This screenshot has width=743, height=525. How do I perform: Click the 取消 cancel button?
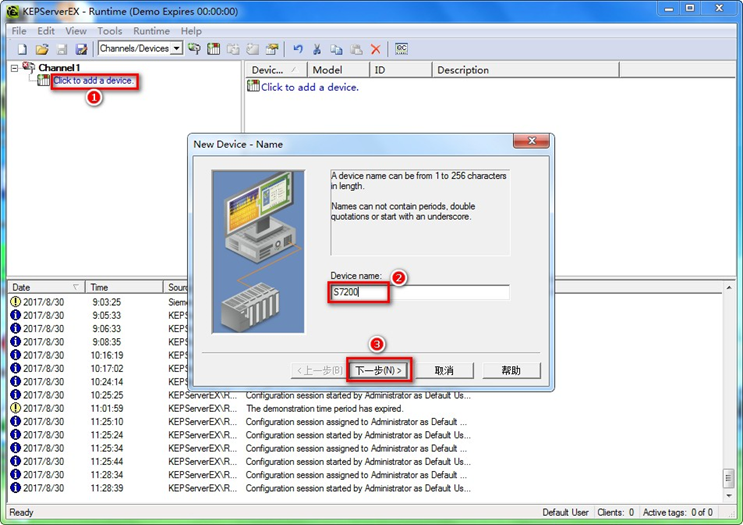pyautogui.click(x=444, y=370)
